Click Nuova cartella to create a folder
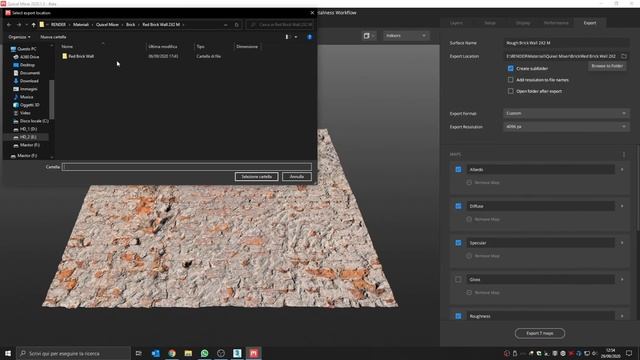Screen dimensions: 640x360 (53, 37)
